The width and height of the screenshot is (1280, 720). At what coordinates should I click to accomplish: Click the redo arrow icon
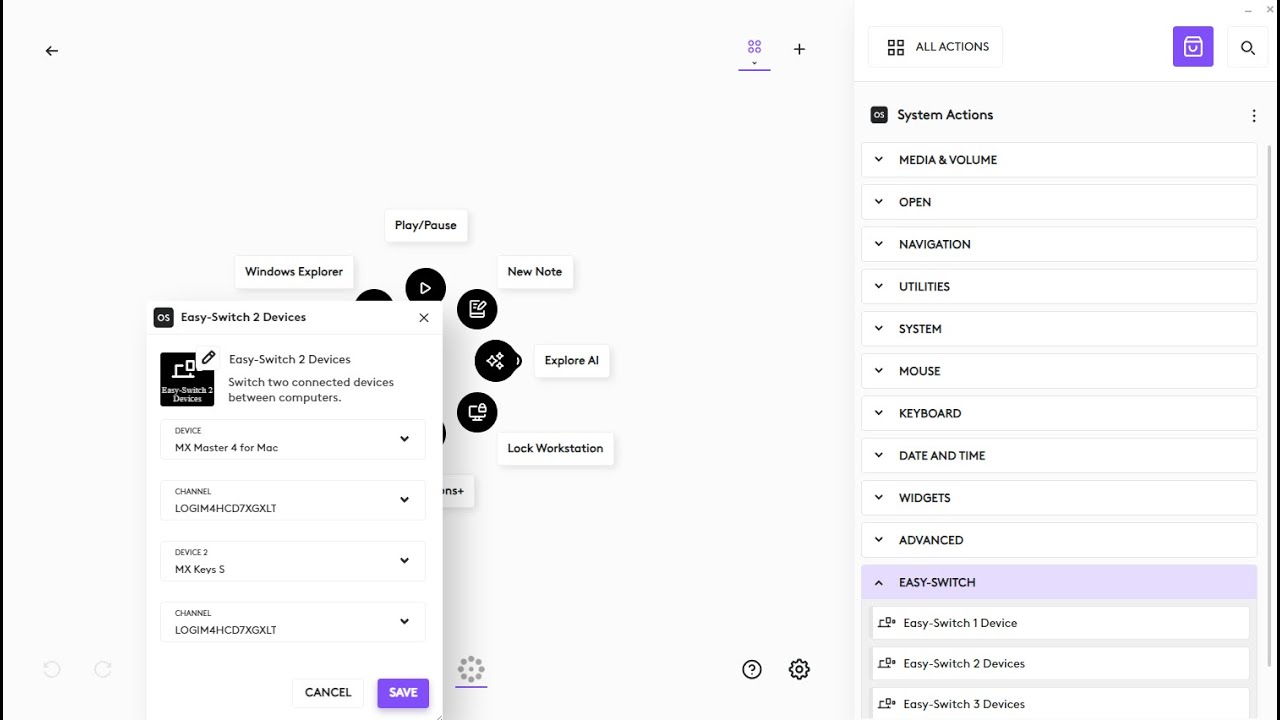coord(103,670)
